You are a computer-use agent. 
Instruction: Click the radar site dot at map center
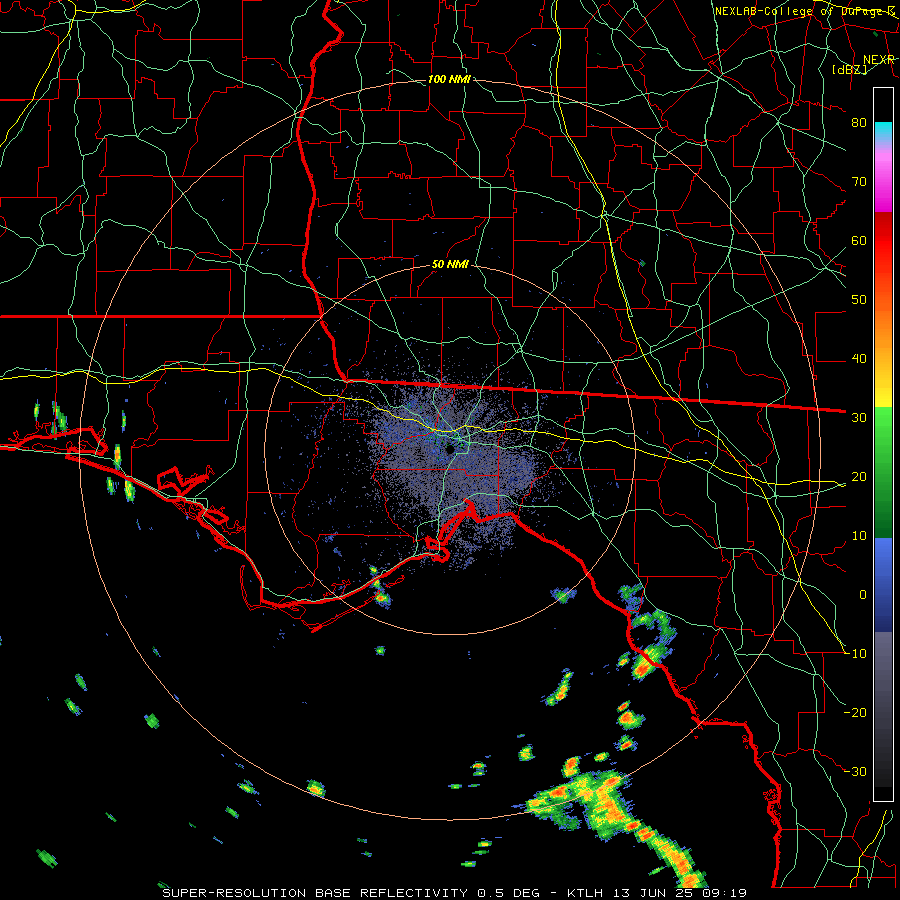[x=451, y=449]
